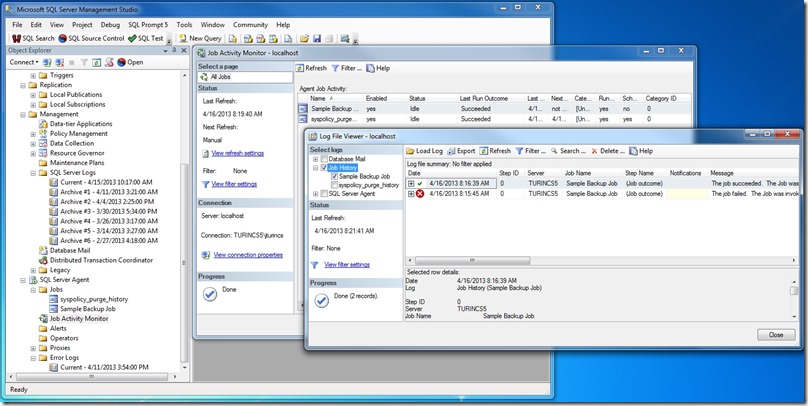Open the Debug menu
This screenshot has height=406, width=808.
[x=110, y=24]
